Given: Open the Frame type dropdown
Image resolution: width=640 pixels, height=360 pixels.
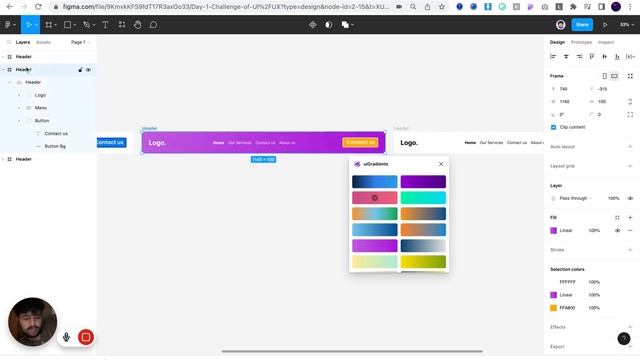Looking at the screenshot, I should click(559, 76).
